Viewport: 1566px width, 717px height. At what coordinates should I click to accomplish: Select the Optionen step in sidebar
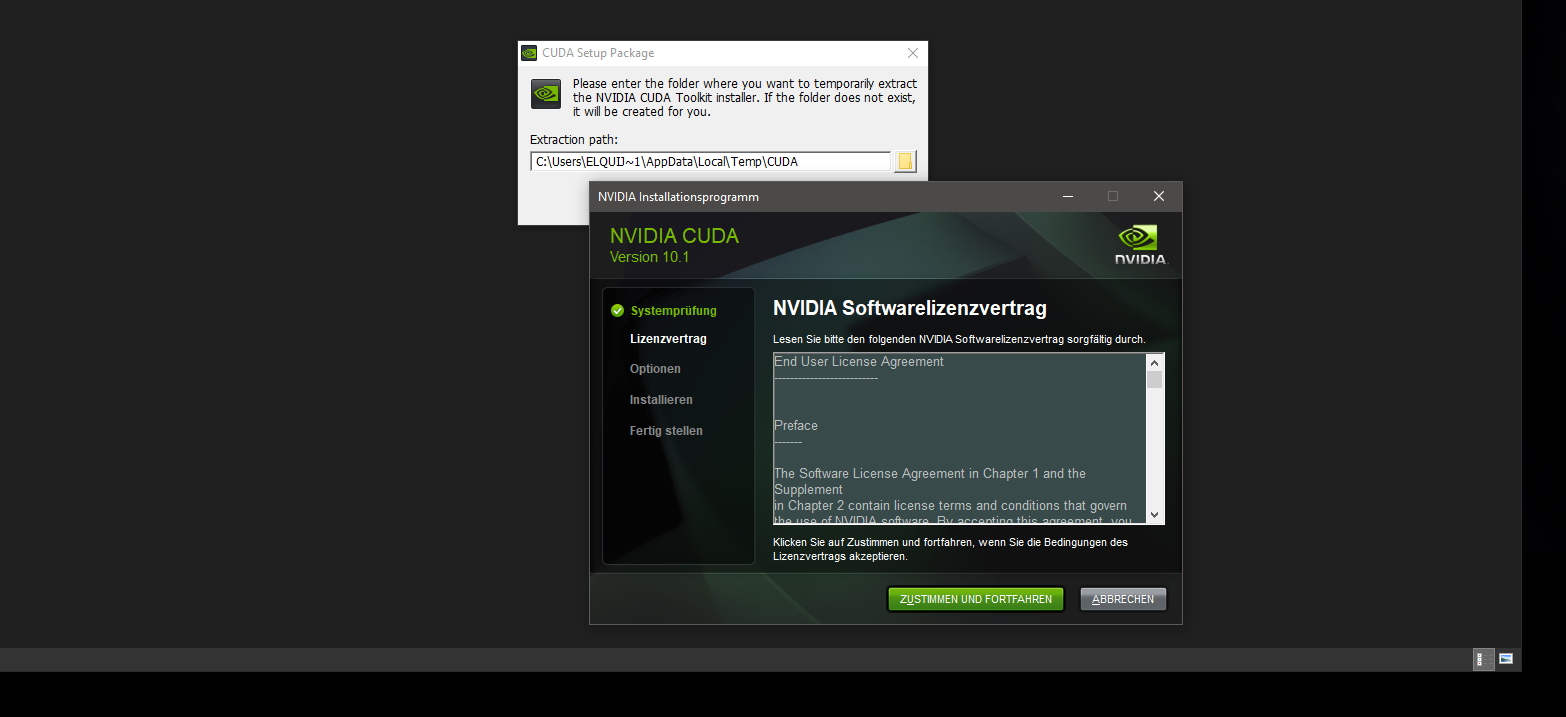pyautogui.click(x=655, y=369)
